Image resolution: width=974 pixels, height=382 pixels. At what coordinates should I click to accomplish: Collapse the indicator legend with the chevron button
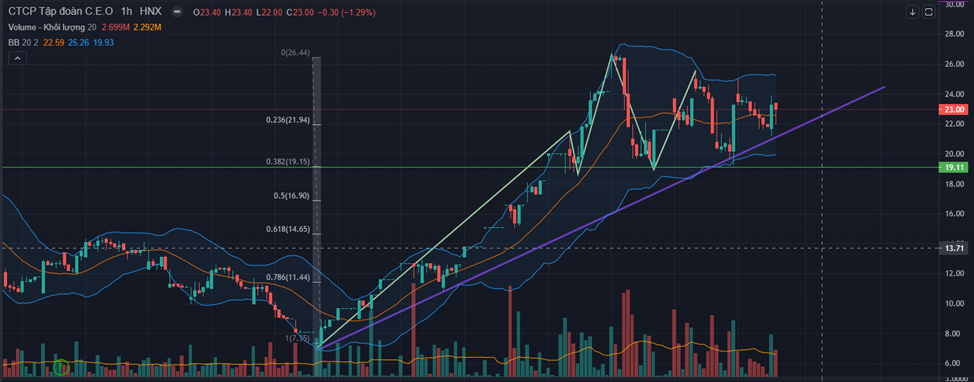pos(17,58)
